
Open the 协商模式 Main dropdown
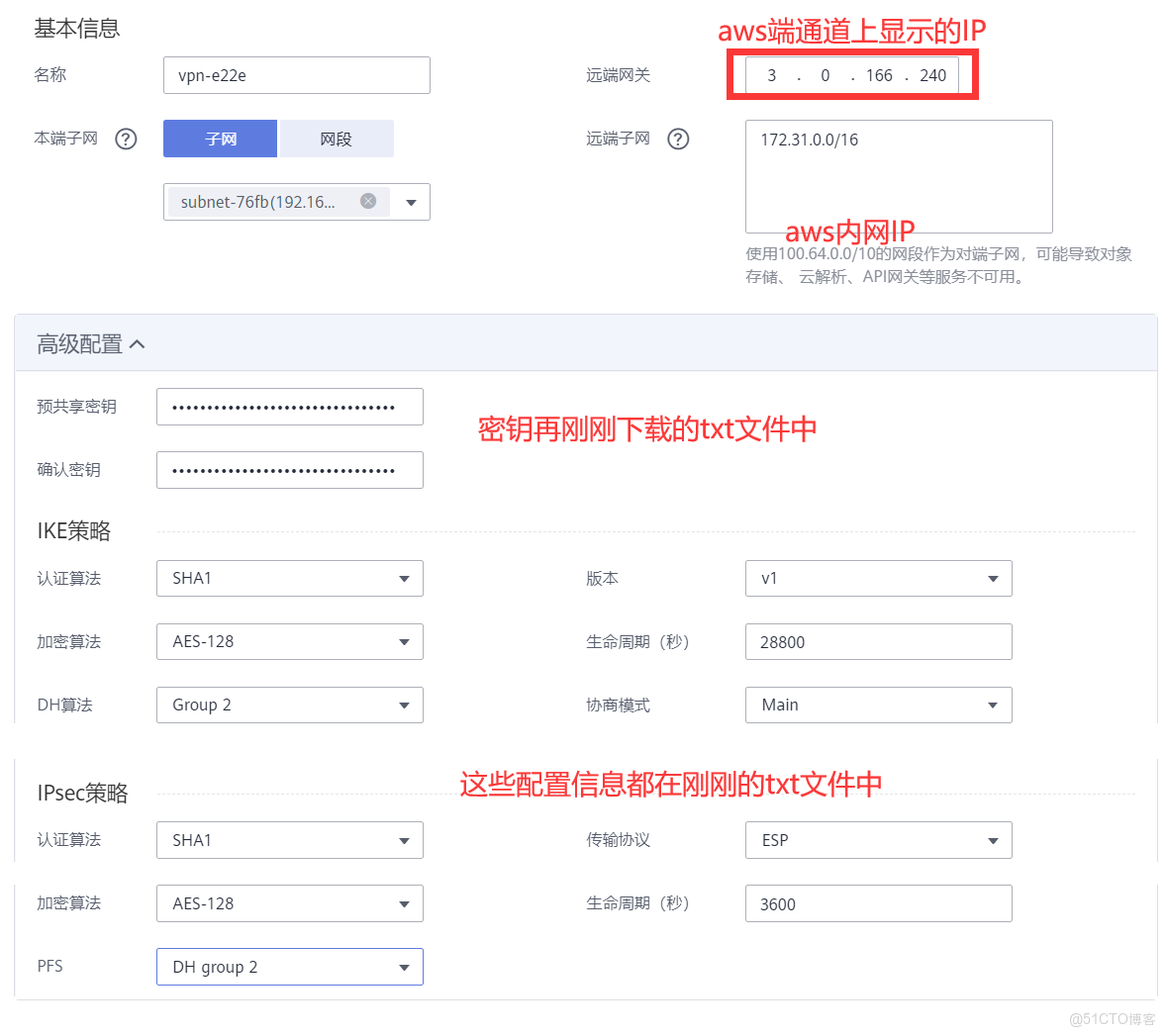pos(878,705)
